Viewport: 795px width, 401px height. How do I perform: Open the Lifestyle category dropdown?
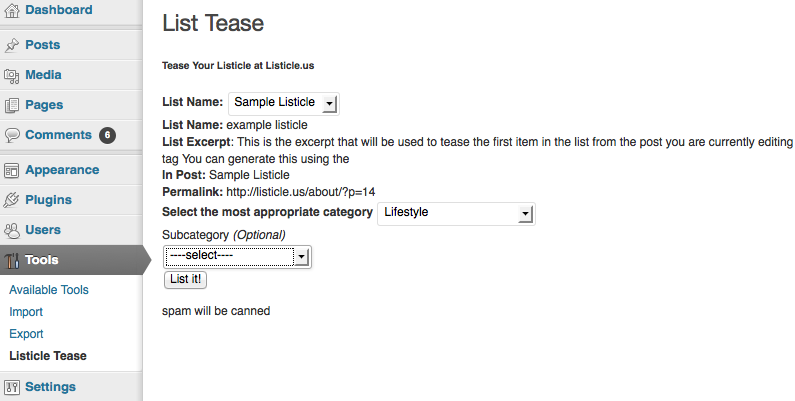(x=456, y=213)
